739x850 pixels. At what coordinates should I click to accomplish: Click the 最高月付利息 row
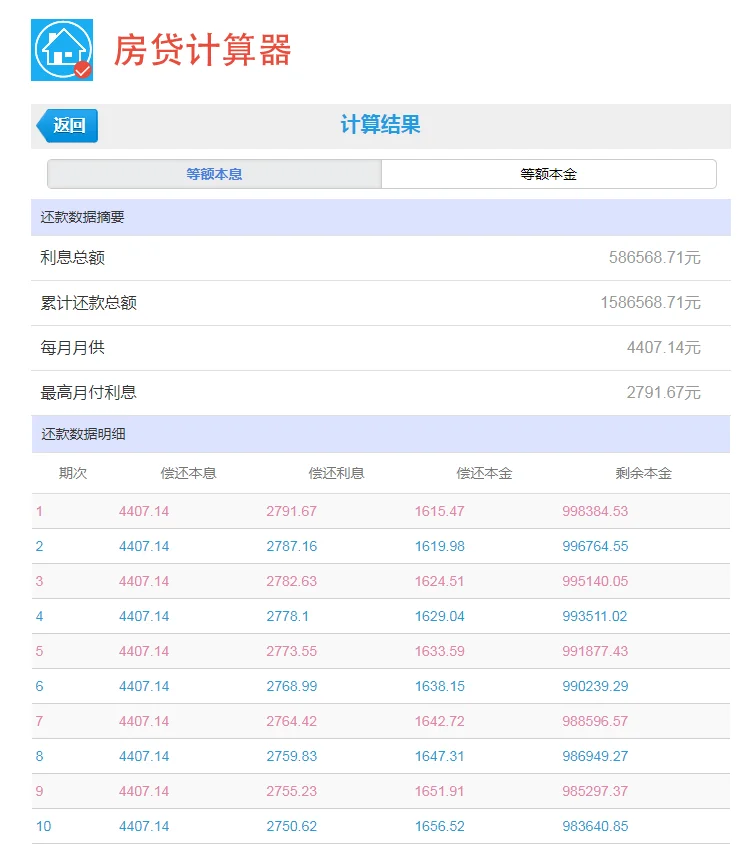point(380,393)
